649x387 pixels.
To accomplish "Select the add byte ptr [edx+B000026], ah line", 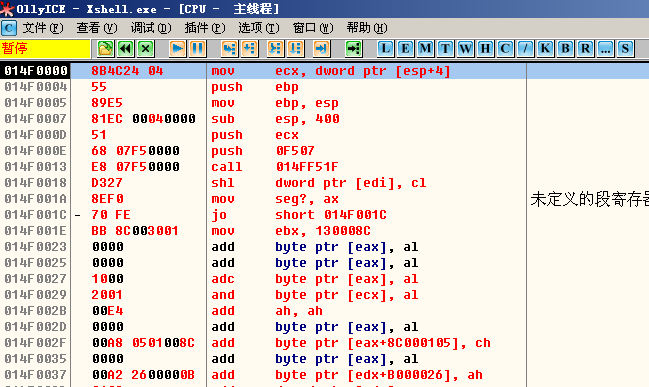I will pos(347,375).
